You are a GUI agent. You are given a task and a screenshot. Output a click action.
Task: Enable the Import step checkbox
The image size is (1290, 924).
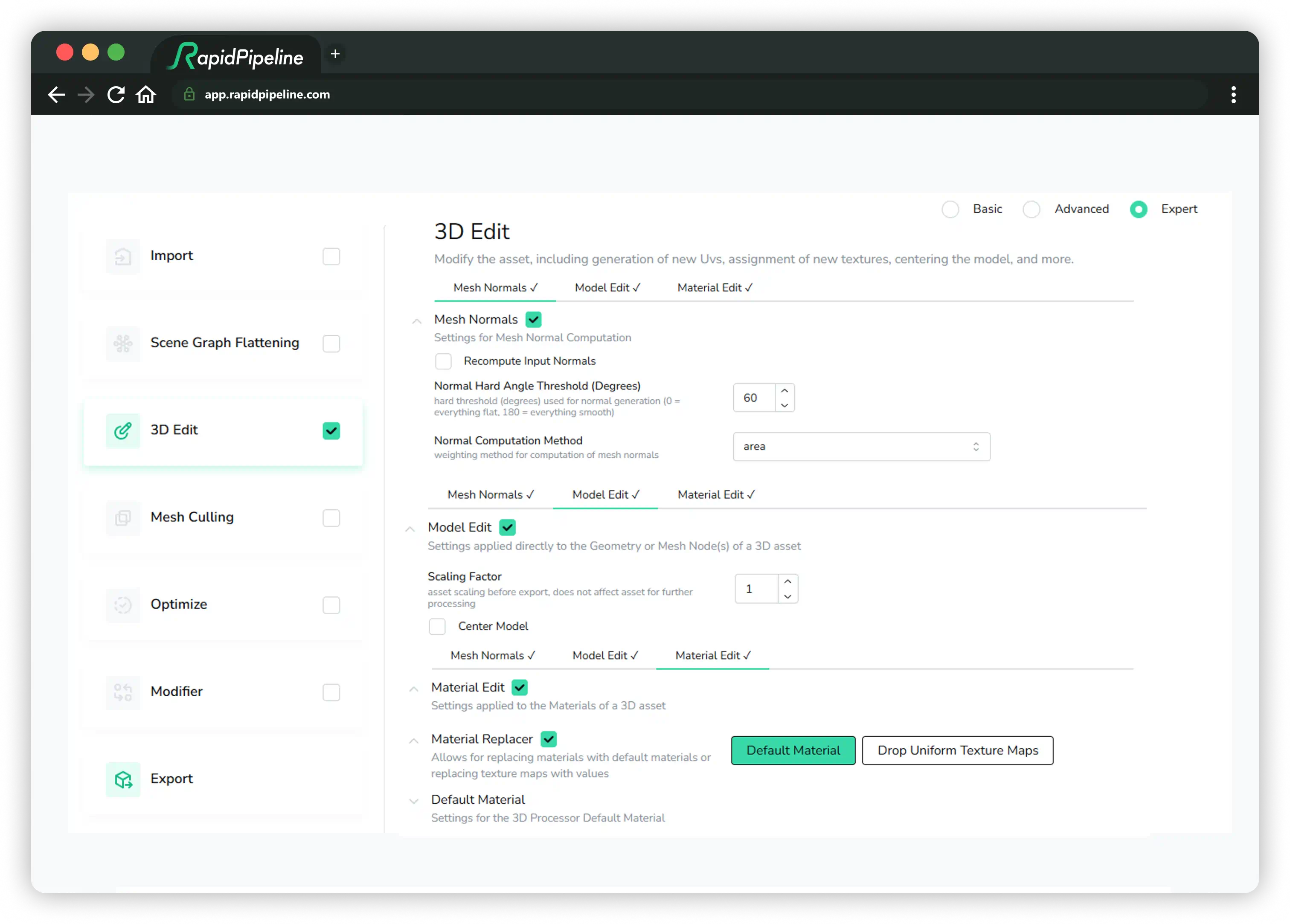coord(331,257)
